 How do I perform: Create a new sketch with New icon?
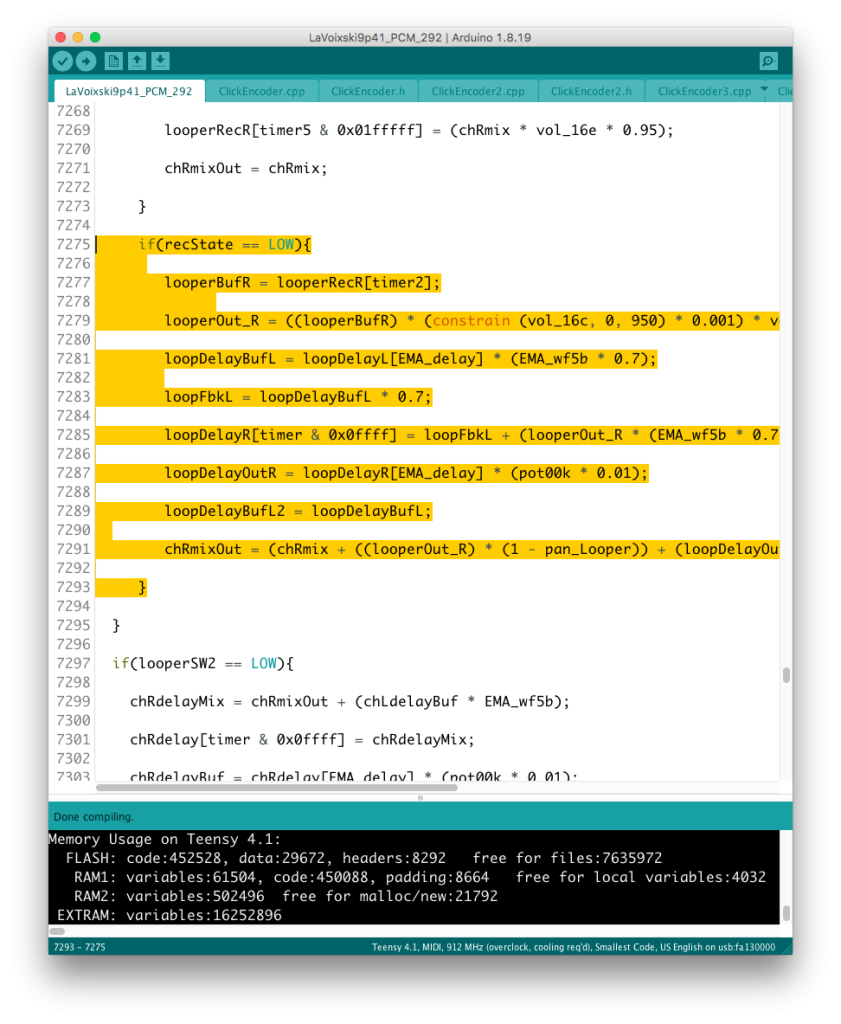point(114,61)
